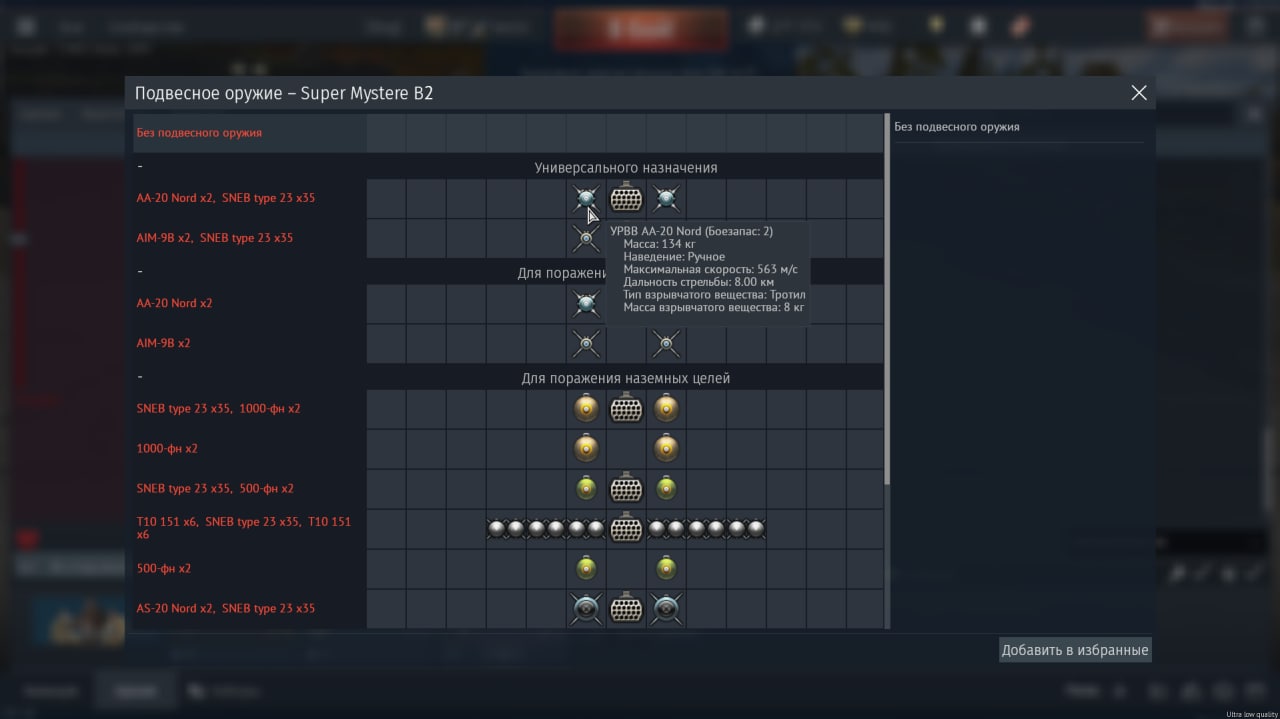Click the left 500-lb bomb in the SNEB, 500-фн x2 row
1280x719 pixels.
pos(586,489)
